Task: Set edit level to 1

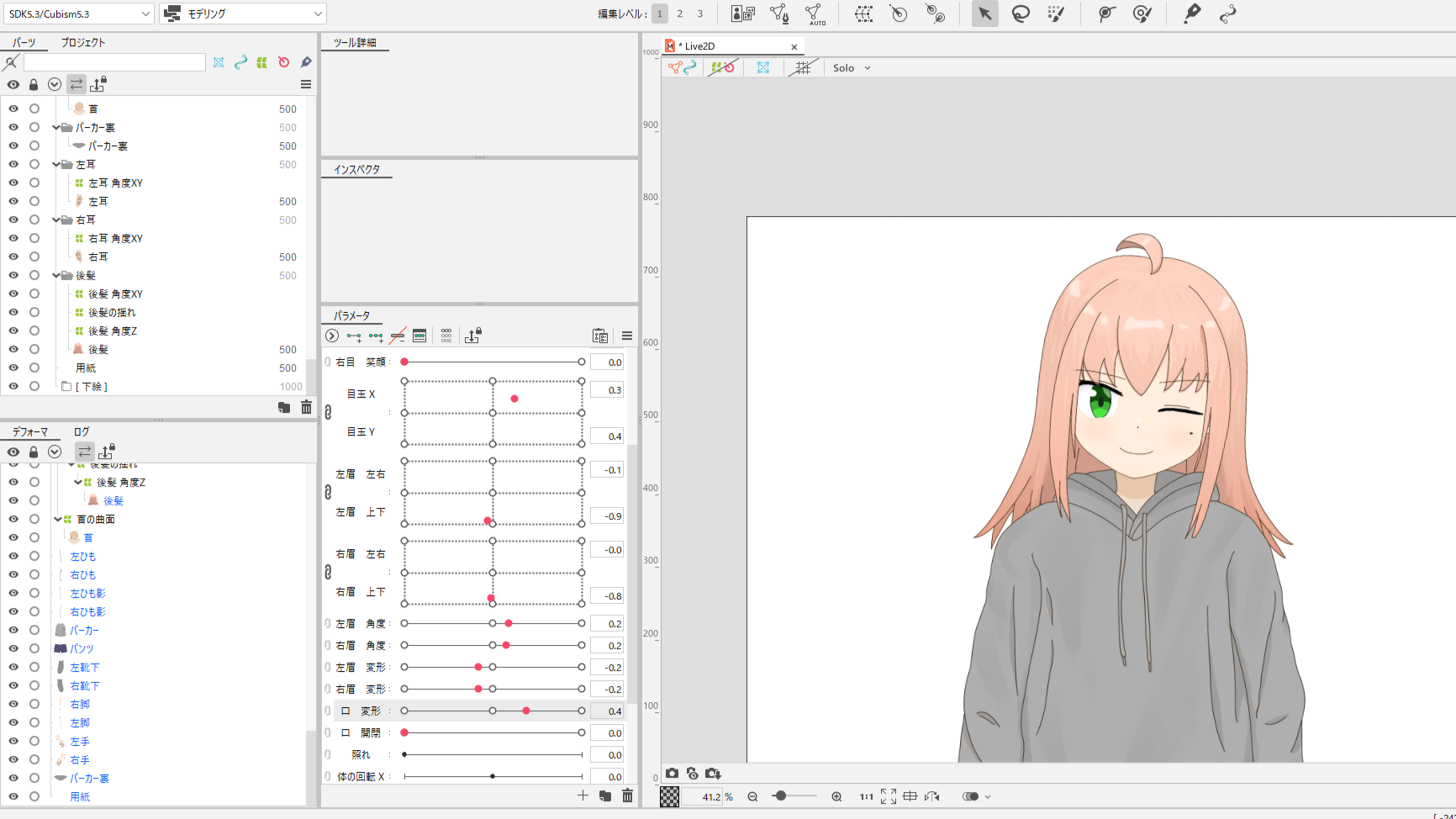Action: 660,13
